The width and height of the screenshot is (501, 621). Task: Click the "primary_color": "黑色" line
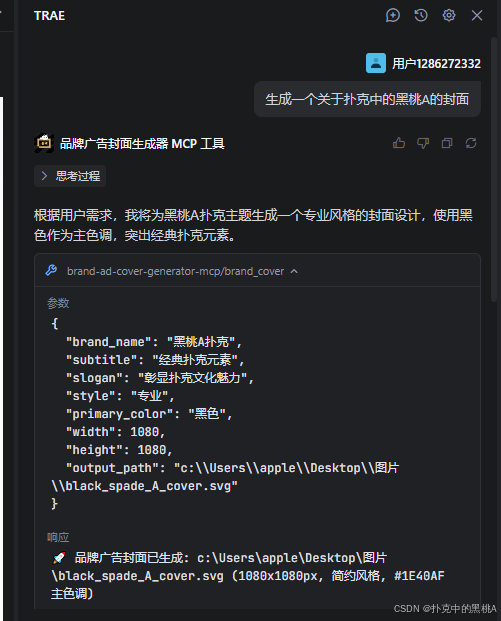click(x=149, y=414)
